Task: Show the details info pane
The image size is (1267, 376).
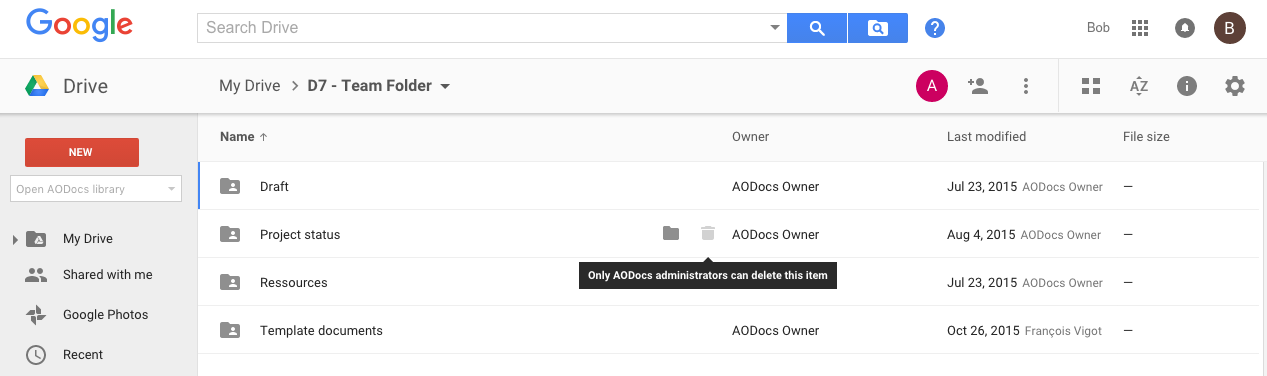Action: [x=1187, y=86]
